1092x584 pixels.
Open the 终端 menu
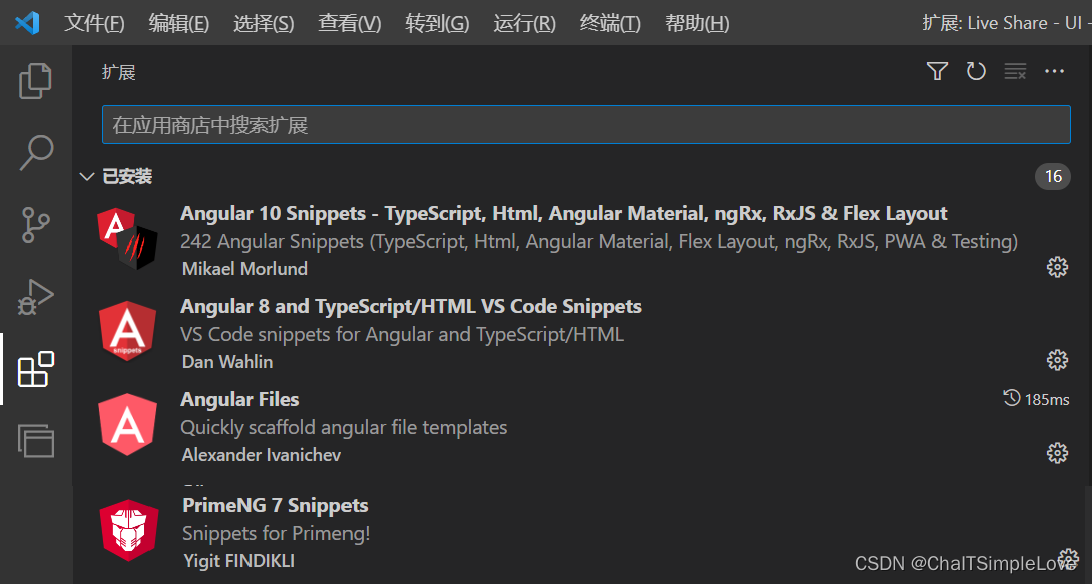pyautogui.click(x=610, y=23)
